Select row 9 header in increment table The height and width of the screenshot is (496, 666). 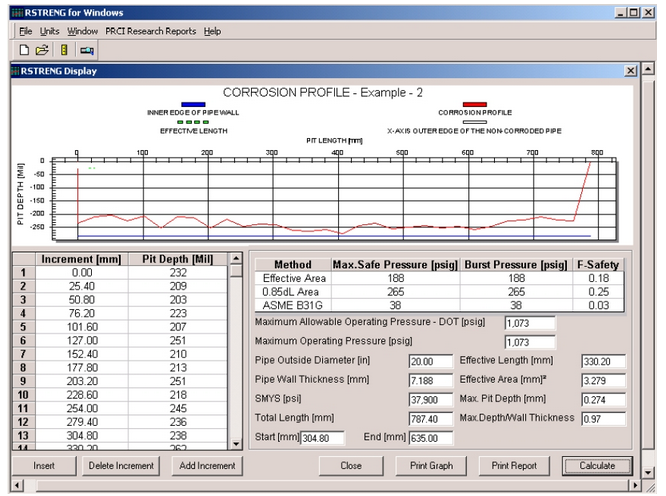tap(23, 381)
